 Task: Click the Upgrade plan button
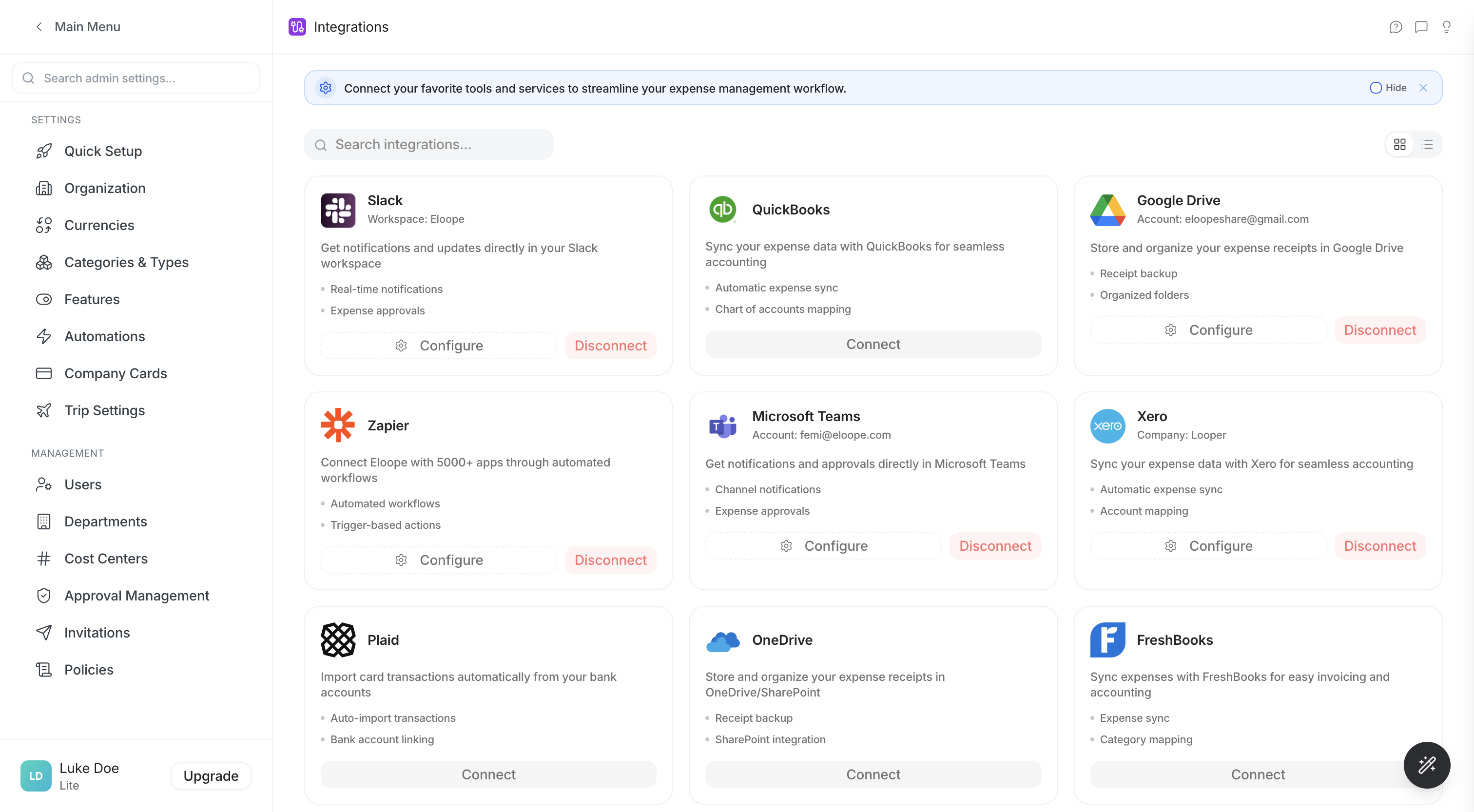coord(211,776)
